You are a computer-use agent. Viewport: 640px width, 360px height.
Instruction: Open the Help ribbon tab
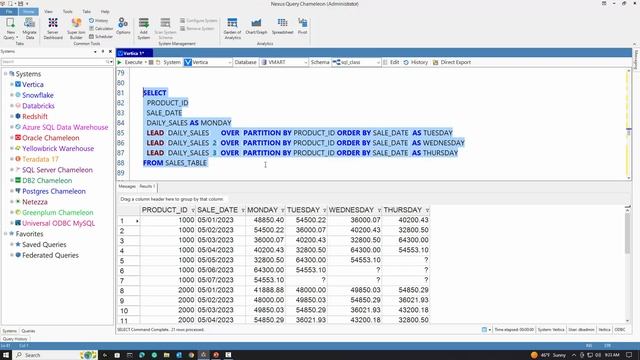[105, 12]
